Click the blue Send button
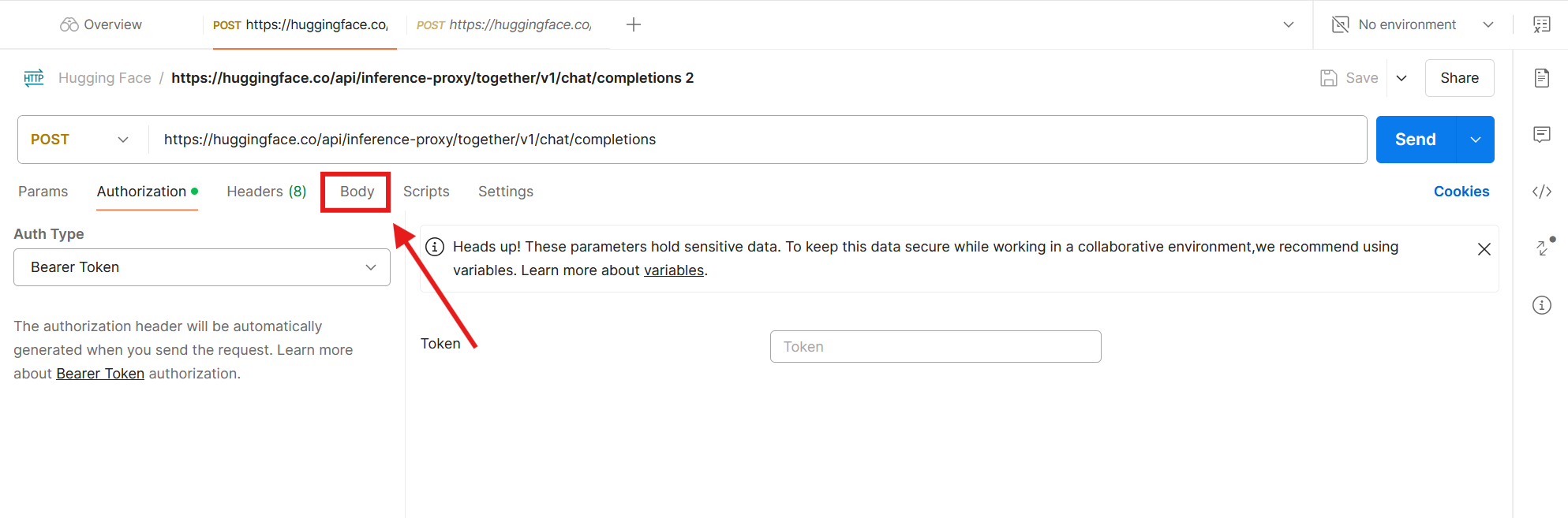Viewport: 1568px width, 518px height. click(1416, 140)
